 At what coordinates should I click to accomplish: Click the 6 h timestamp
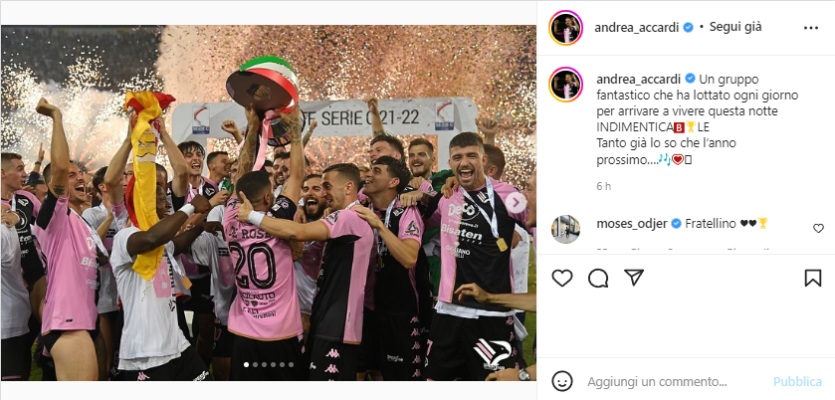pos(604,186)
